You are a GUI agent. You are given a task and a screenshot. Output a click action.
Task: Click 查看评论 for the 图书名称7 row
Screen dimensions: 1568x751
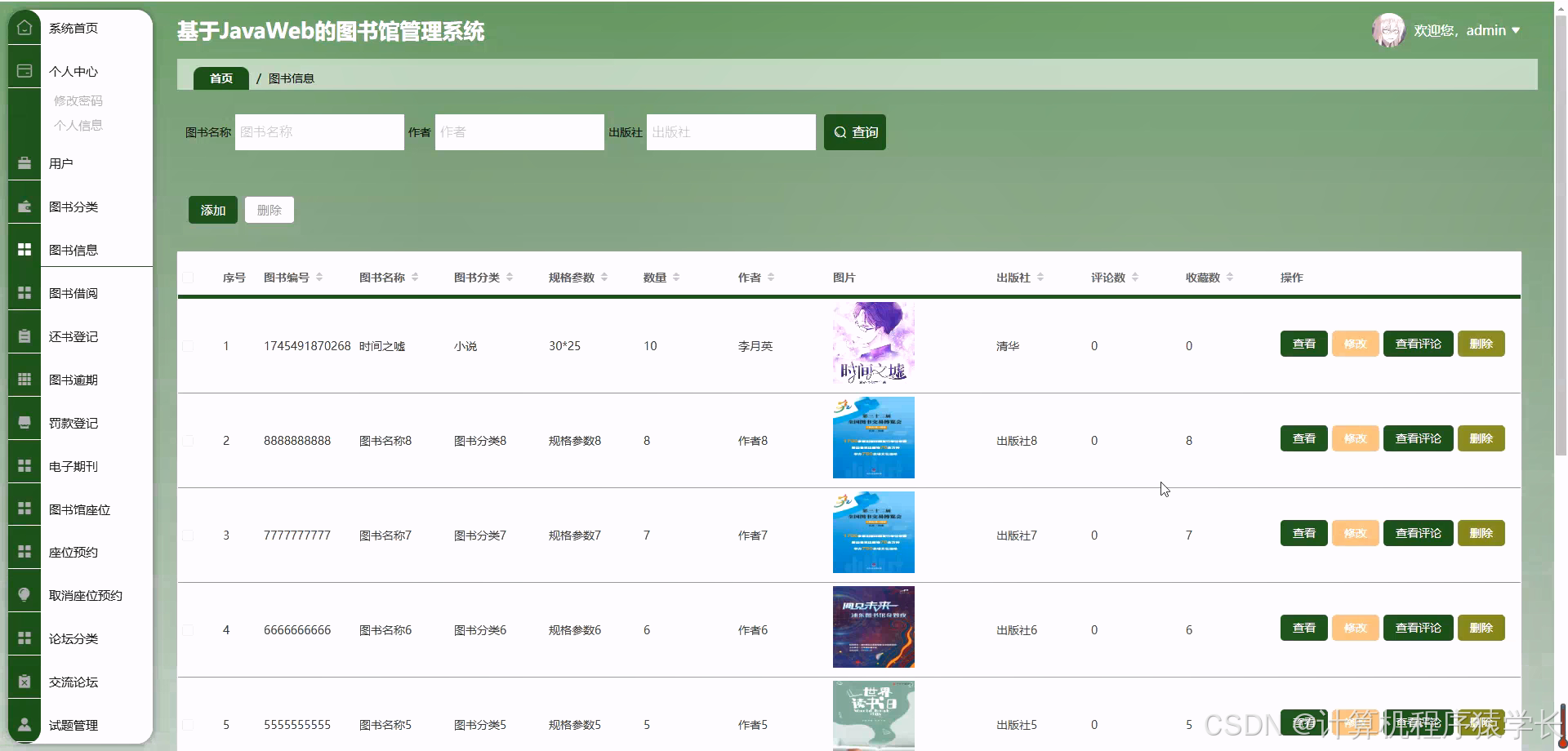click(1419, 533)
